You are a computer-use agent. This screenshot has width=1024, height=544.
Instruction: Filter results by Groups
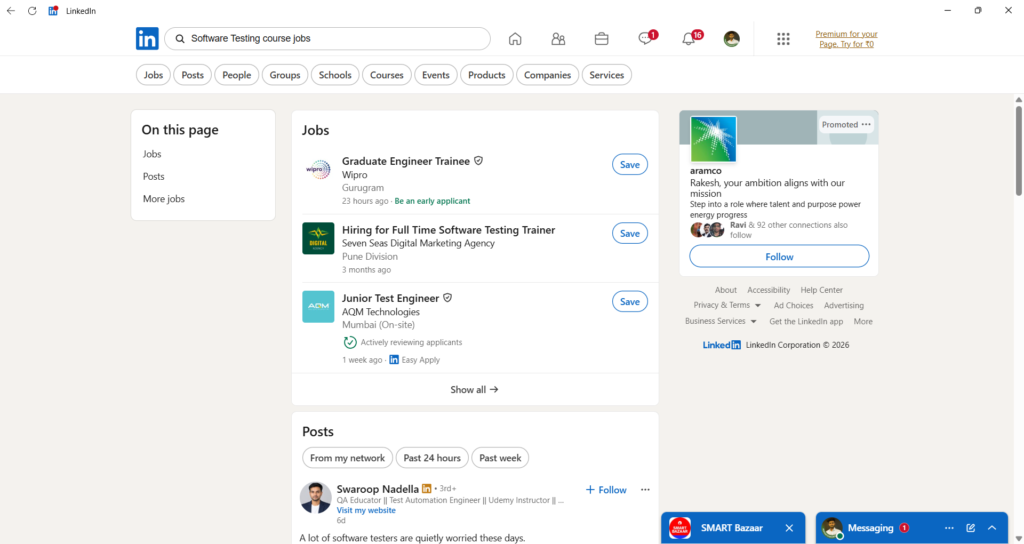285,75
